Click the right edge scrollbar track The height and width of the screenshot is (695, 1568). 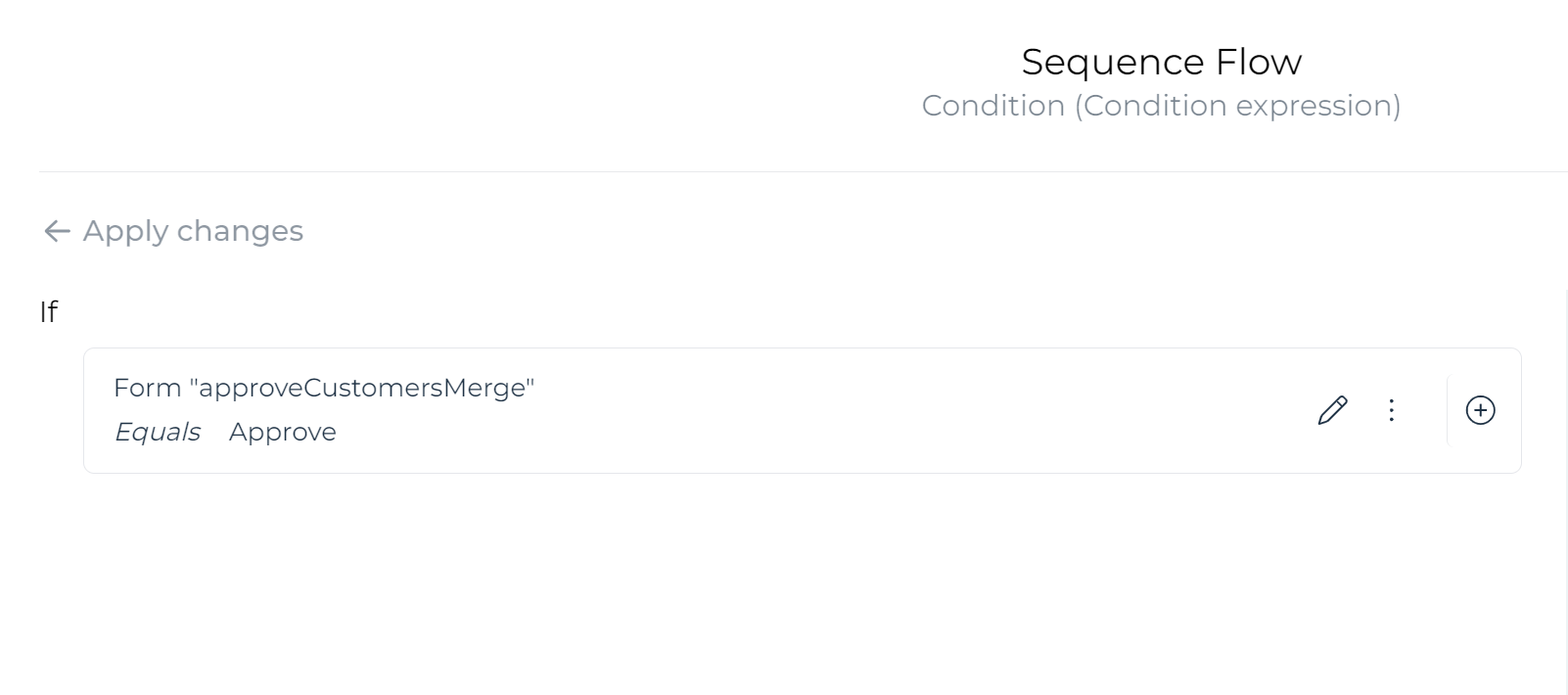point(1566,489)
